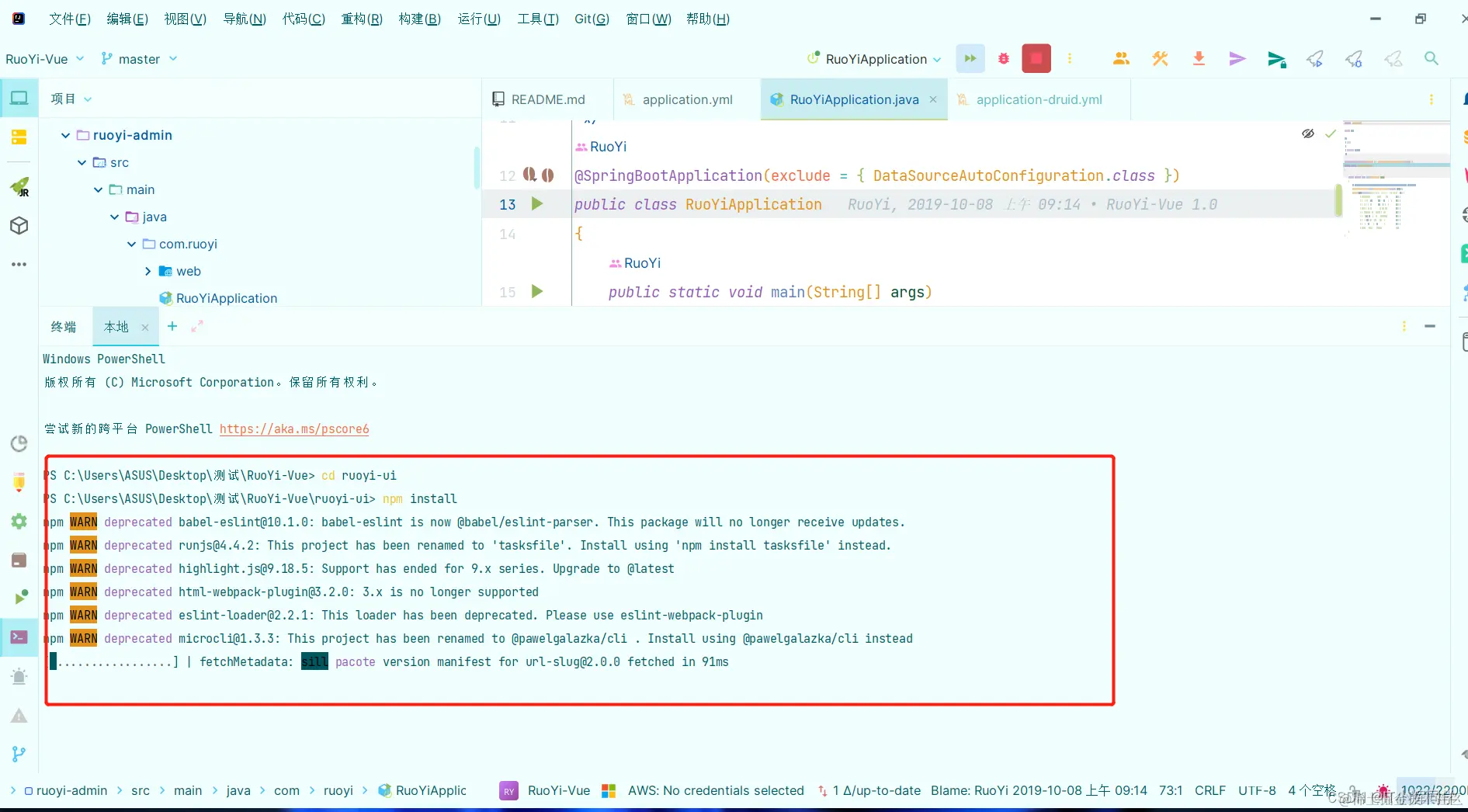Click the CRLF line separator status
This screenshot has width=1468, height=812.
point(1210,790)
